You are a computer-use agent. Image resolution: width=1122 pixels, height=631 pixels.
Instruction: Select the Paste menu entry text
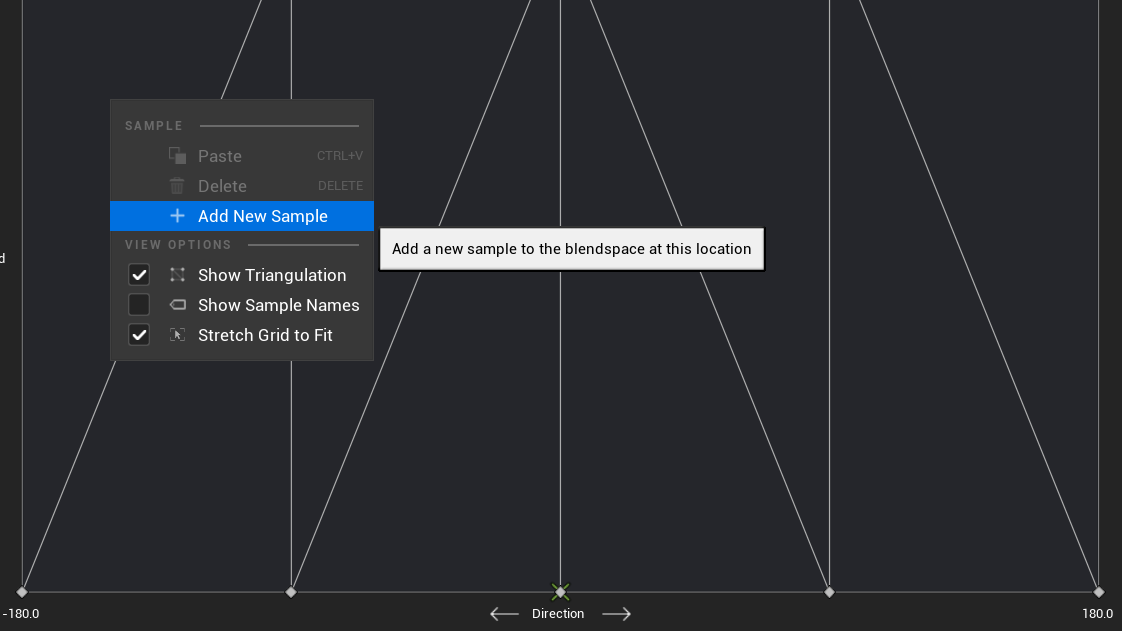coord(220,156)
